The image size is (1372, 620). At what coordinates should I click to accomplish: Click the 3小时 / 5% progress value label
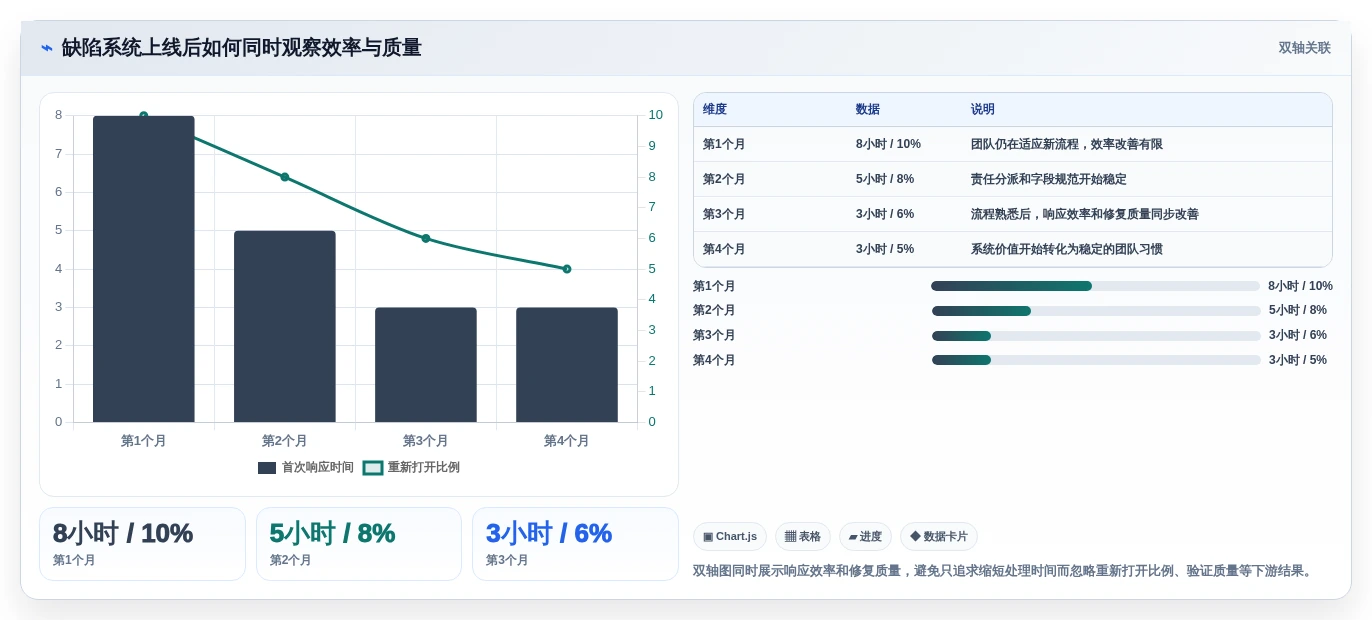pos(1298,360)
